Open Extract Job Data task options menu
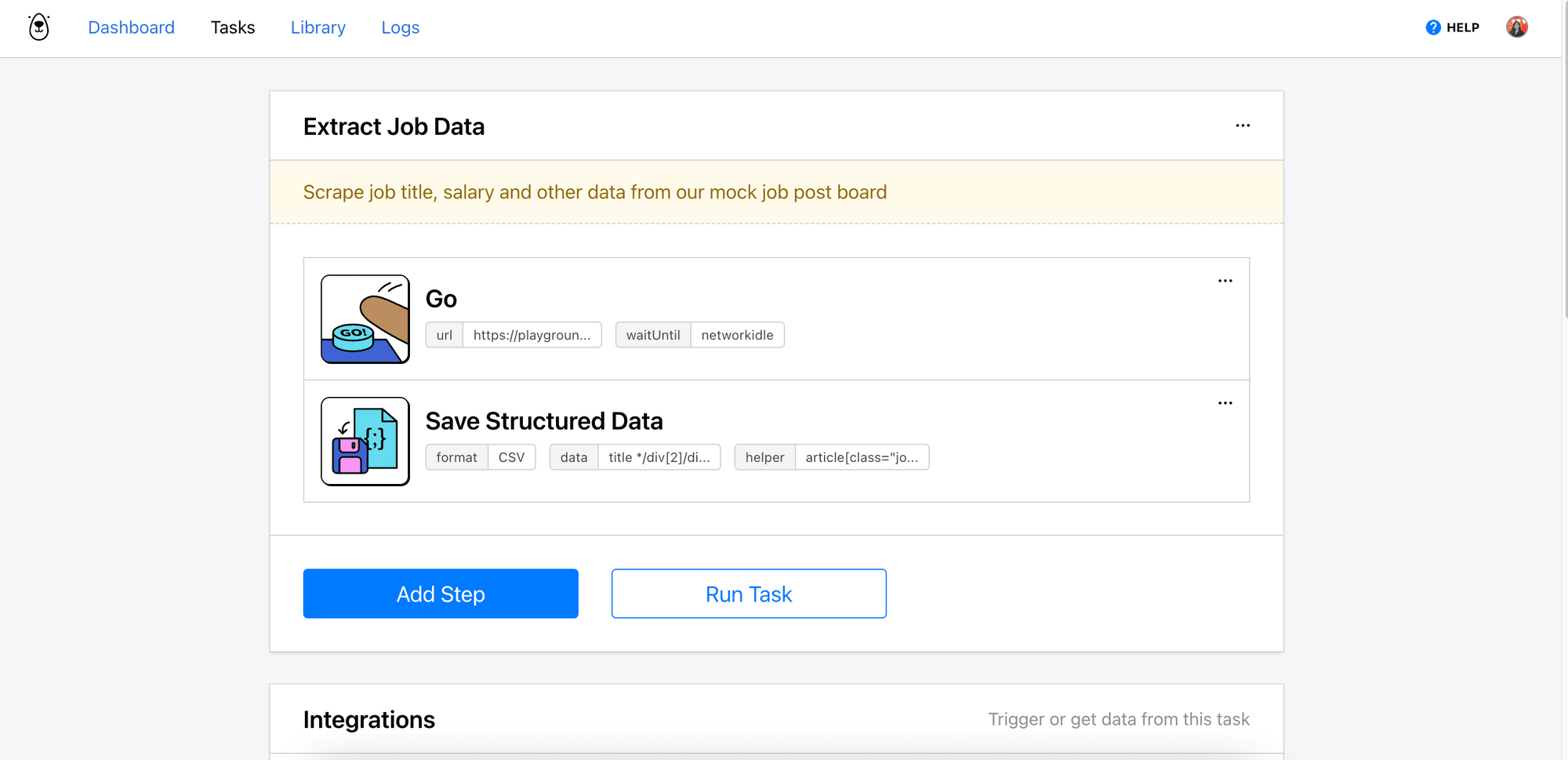Viewport: 1568px width, 760px height. [1243, 125]
